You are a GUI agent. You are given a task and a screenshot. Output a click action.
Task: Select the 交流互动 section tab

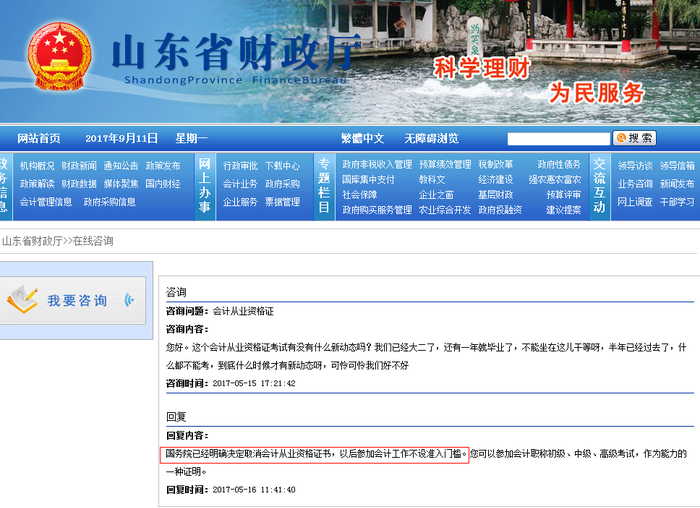(599, 186)
